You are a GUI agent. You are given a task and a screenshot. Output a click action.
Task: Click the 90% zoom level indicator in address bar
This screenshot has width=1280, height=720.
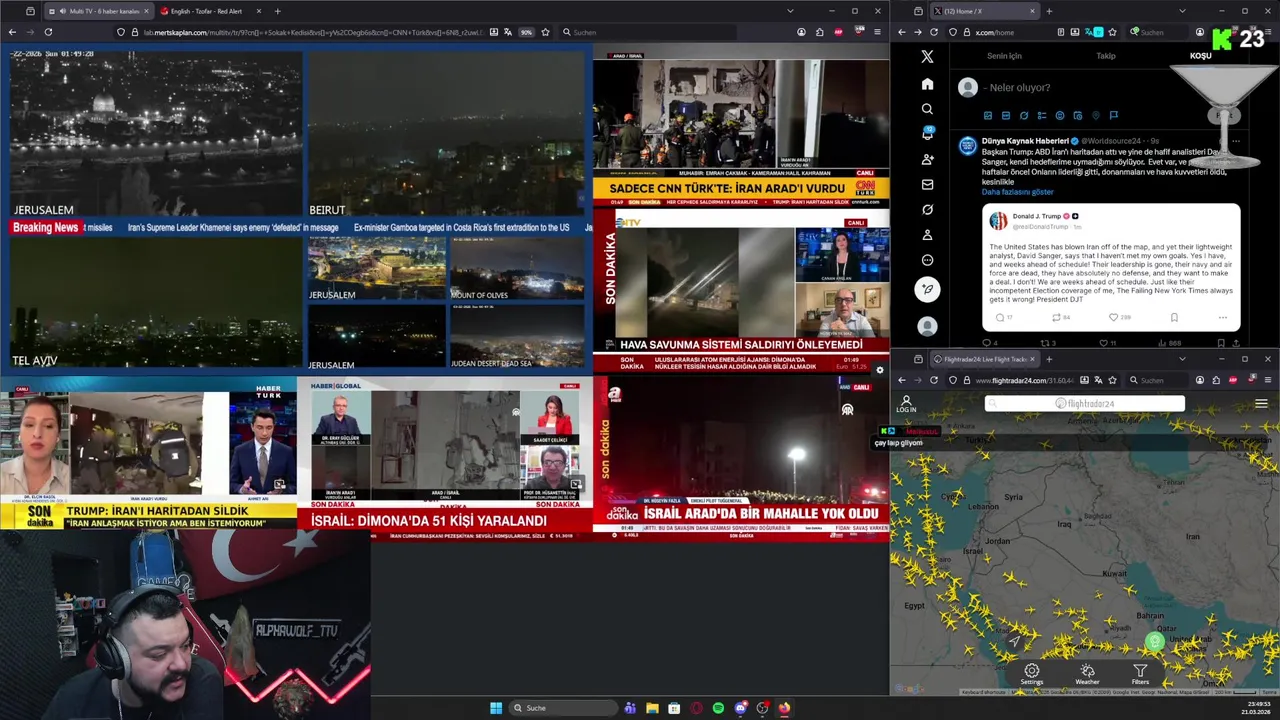[526, 32]
